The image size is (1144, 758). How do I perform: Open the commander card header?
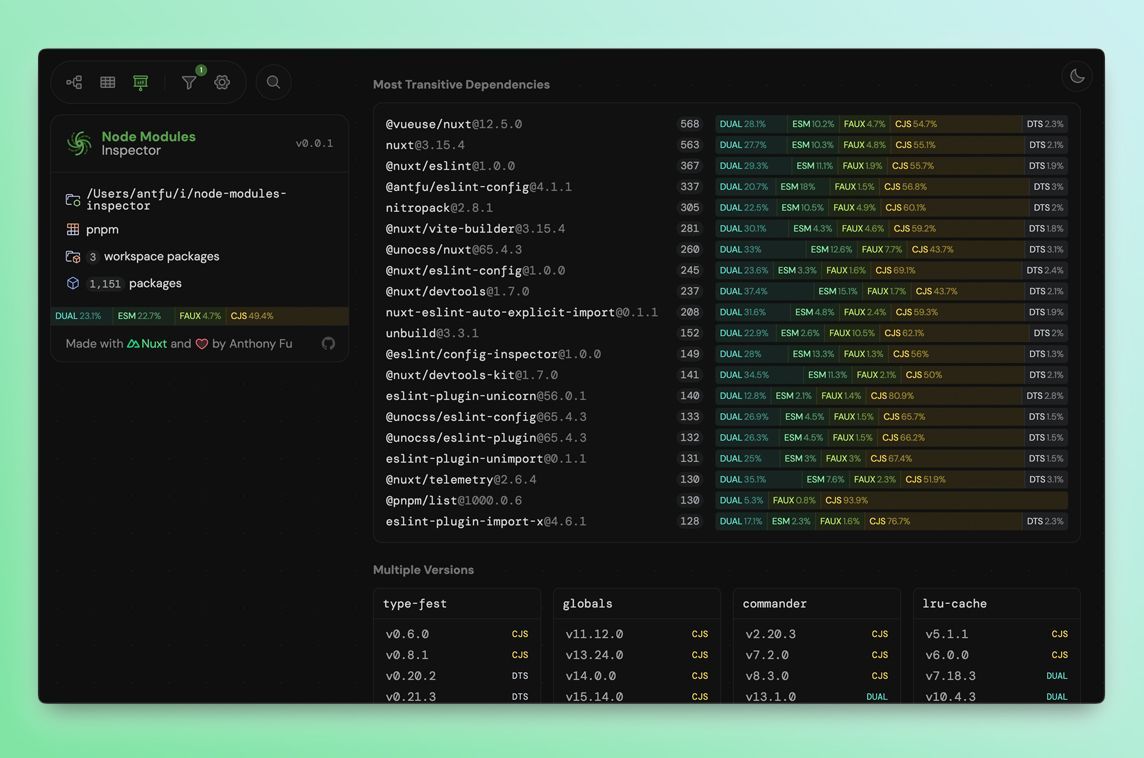click(x=816, y=604)
